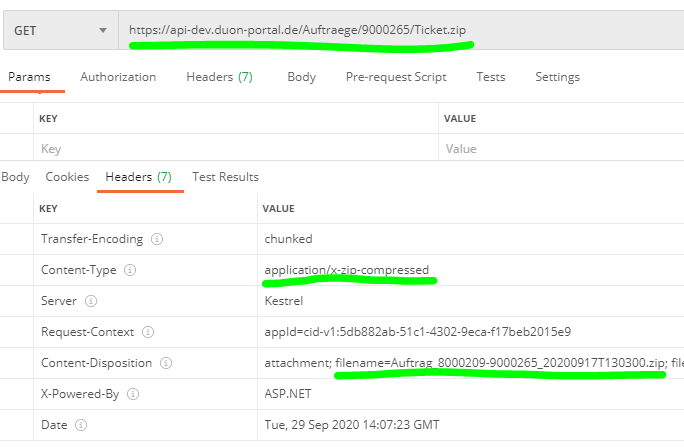The image size is (684, 447).
Task: Switch to the request Body tab
Action: [301, 77]
